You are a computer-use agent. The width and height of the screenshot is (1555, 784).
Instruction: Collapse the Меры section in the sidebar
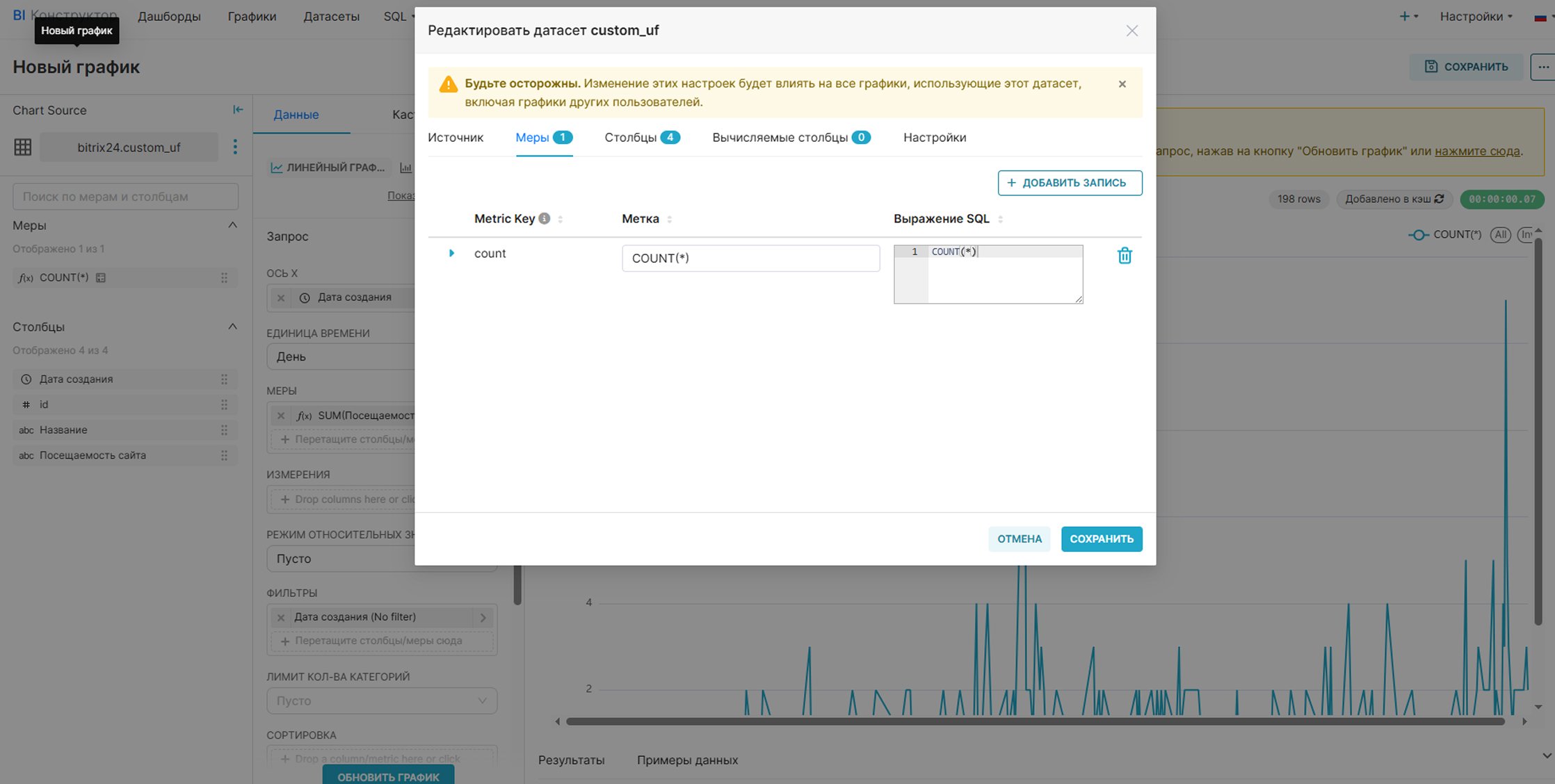pyautogui.click(x=232, y=225)
